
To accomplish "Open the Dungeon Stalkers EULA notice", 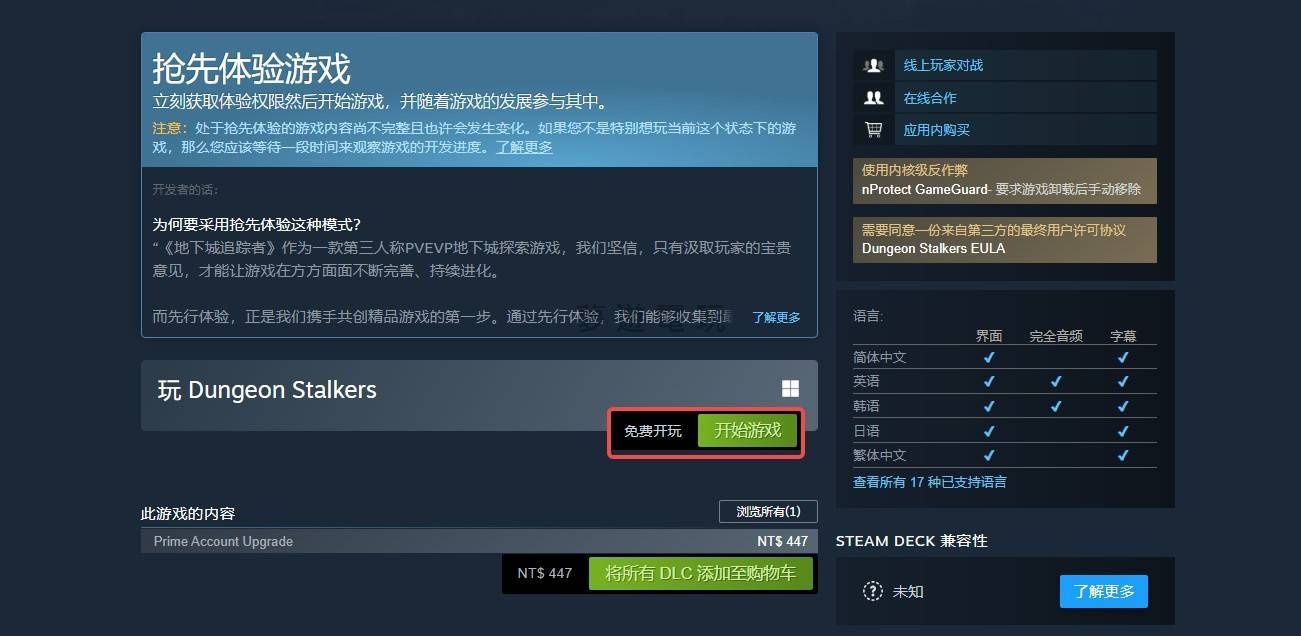I will pos(1005,240).
